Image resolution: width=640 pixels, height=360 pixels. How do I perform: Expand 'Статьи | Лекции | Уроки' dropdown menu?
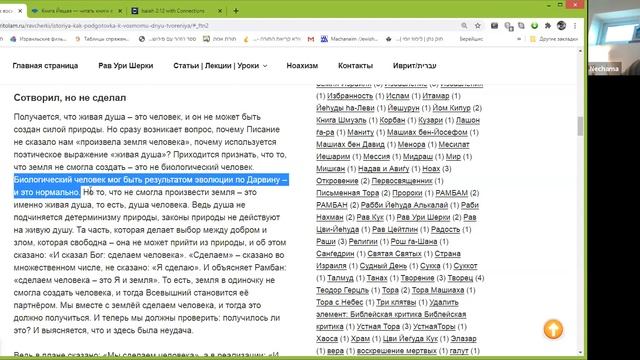click(x=220, y=66)
